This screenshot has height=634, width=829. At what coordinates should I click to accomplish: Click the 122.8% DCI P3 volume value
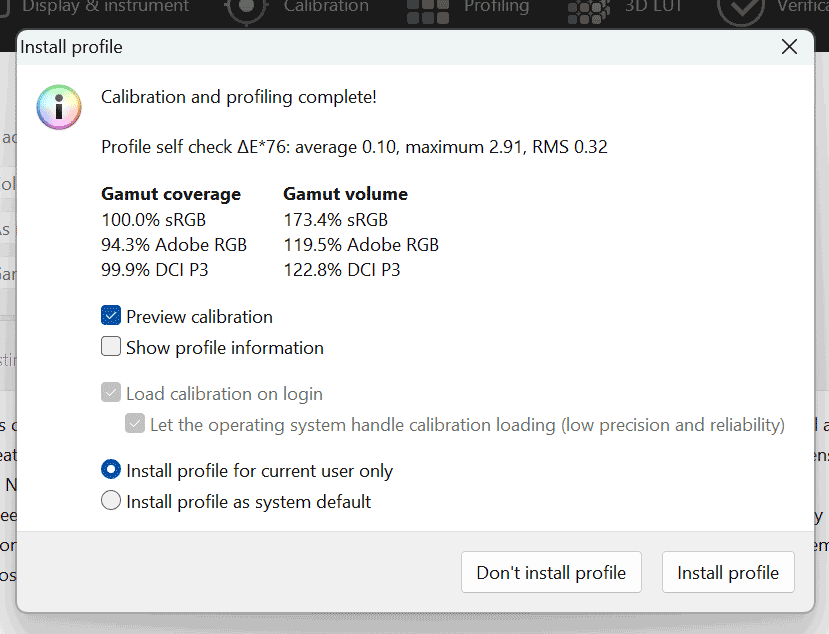(x=342, y=270)
